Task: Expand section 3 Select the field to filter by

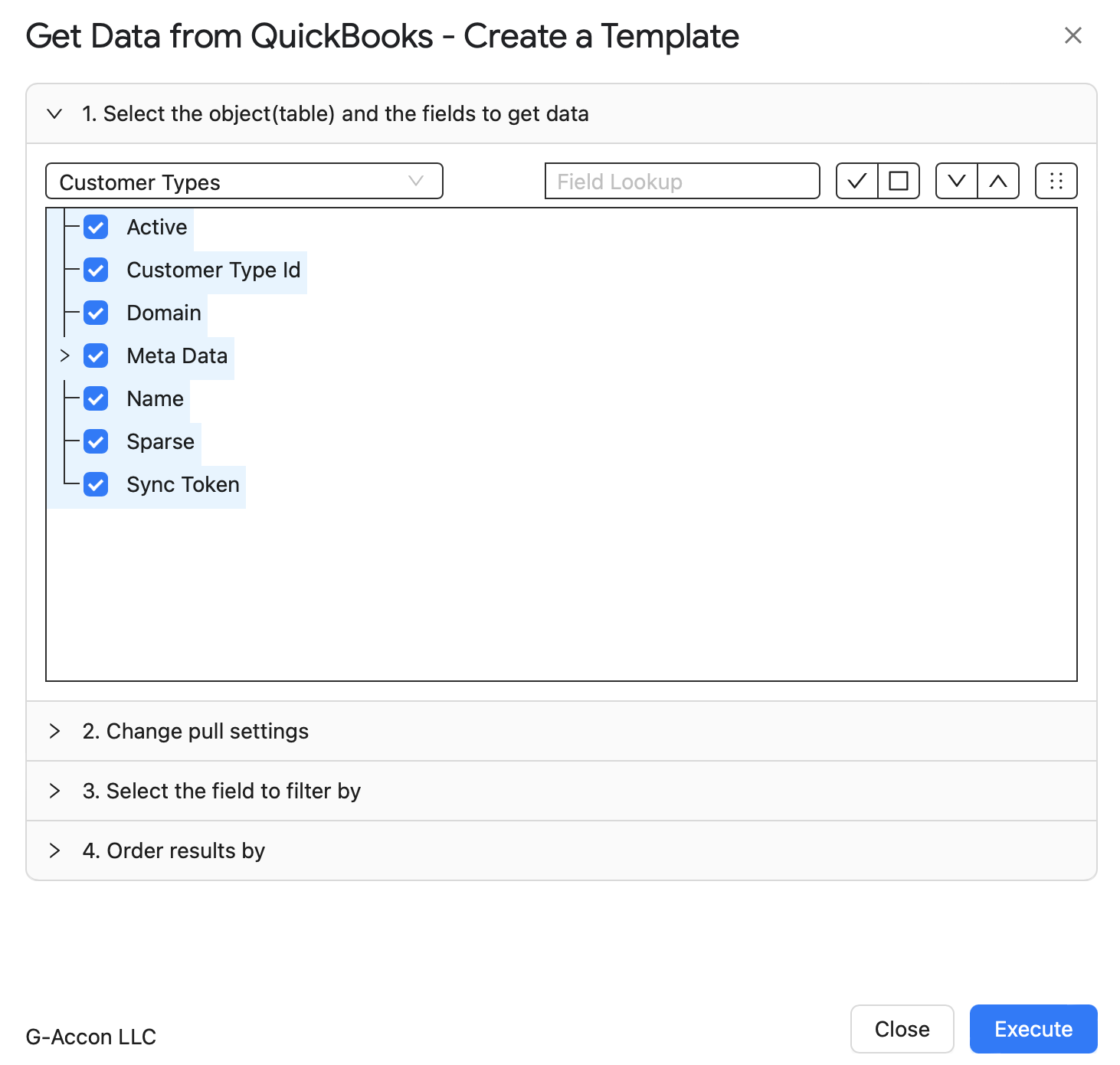Action: click(562, 791)
